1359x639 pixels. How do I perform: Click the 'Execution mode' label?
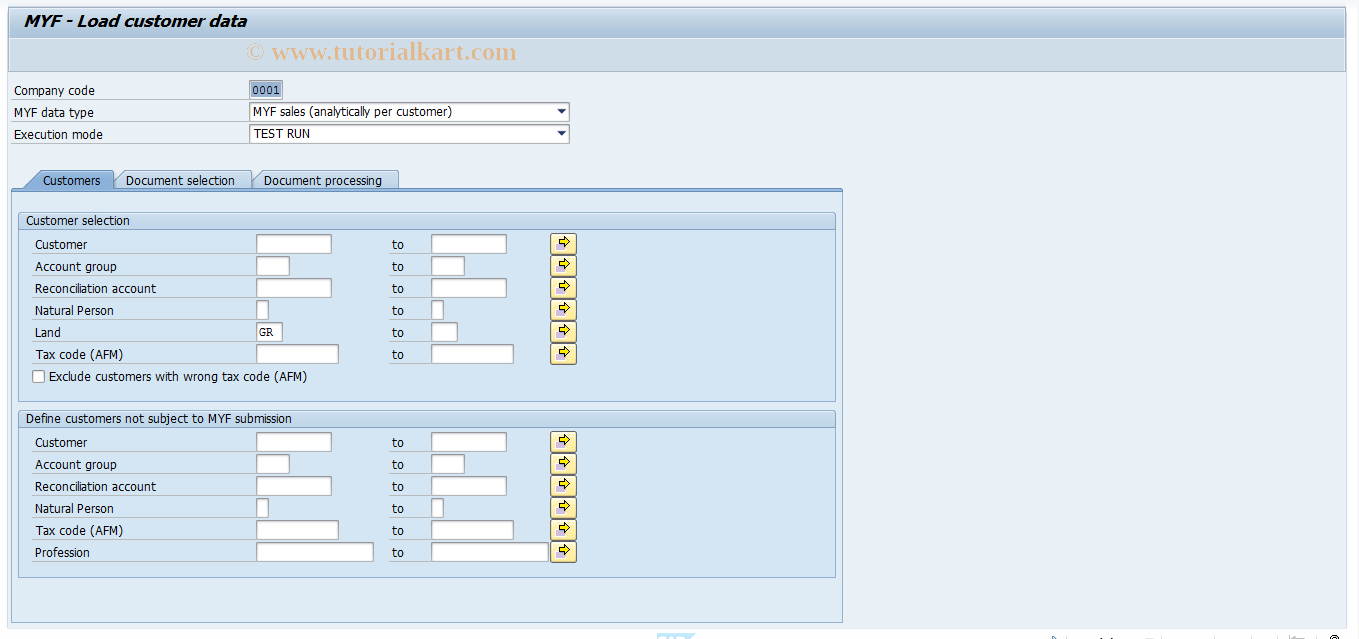[x=58, y=134]
